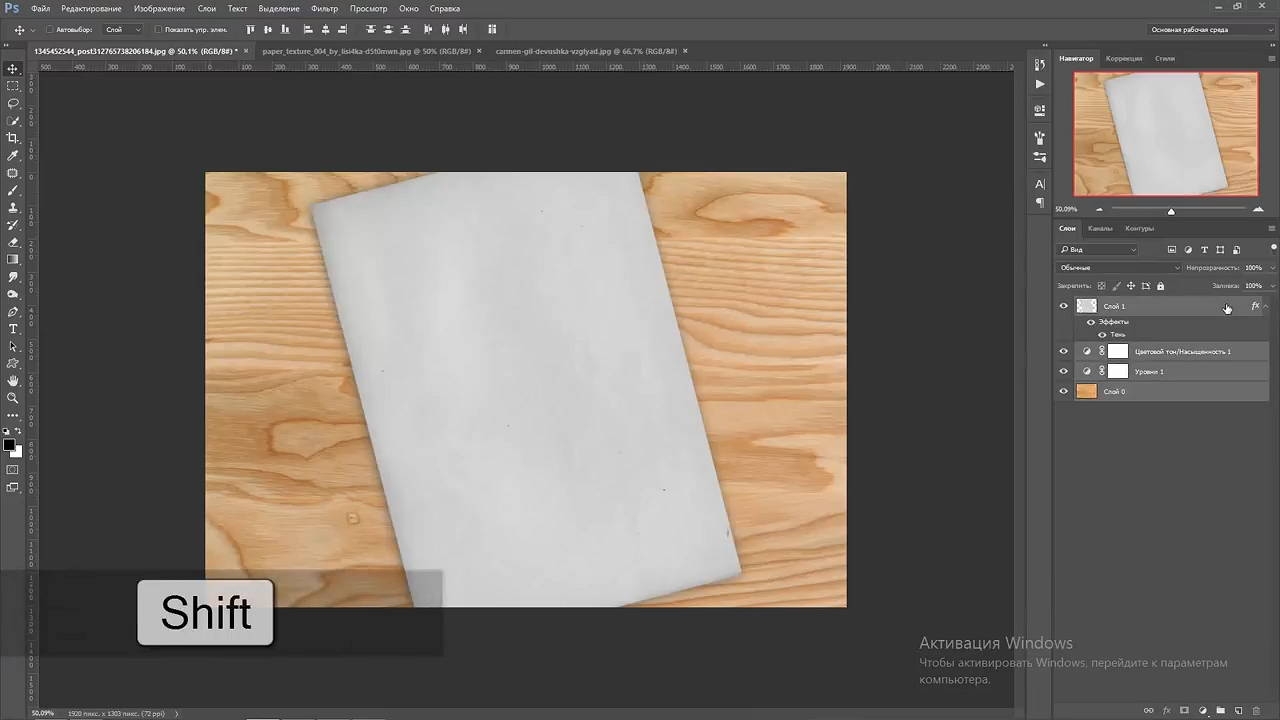1280x720 pixels.
Task: Select the Rectangular Marquee tool
Action: [13, 86]
